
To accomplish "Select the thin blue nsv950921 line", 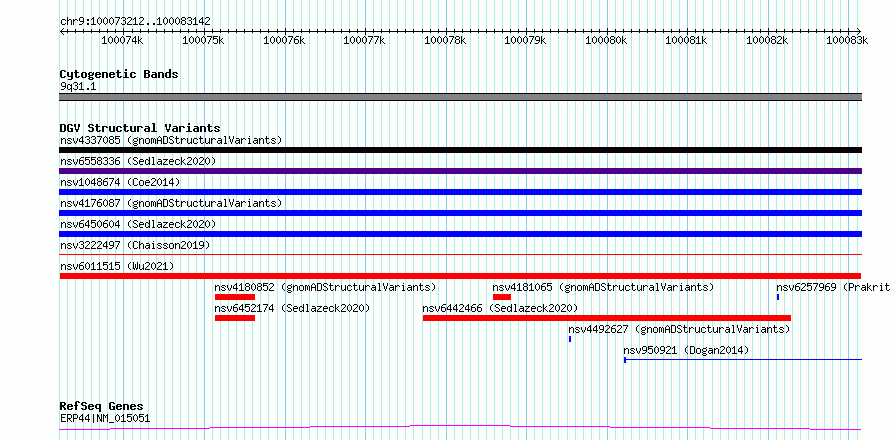I will coord(743,359).
